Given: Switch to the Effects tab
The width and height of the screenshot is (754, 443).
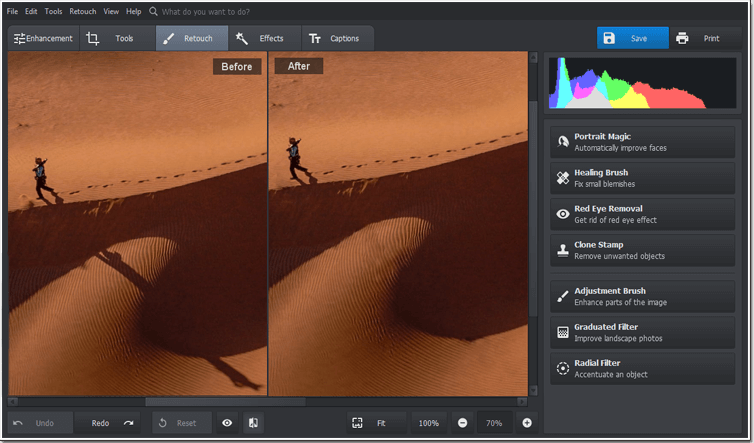Looking at the screenshot, I should (x=265, y=38).
